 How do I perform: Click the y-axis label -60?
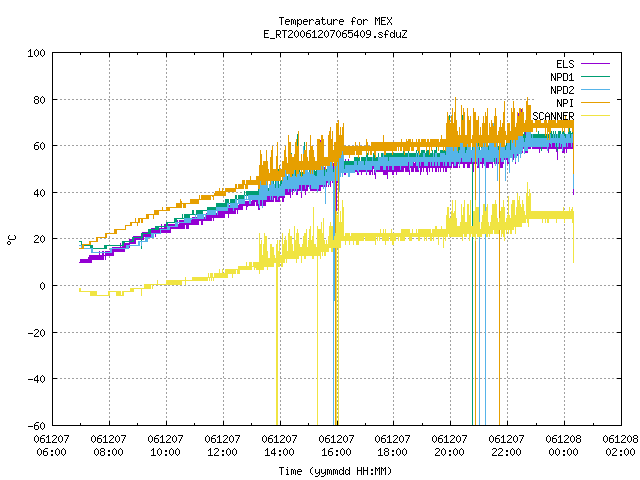click(x=36, y=426)
